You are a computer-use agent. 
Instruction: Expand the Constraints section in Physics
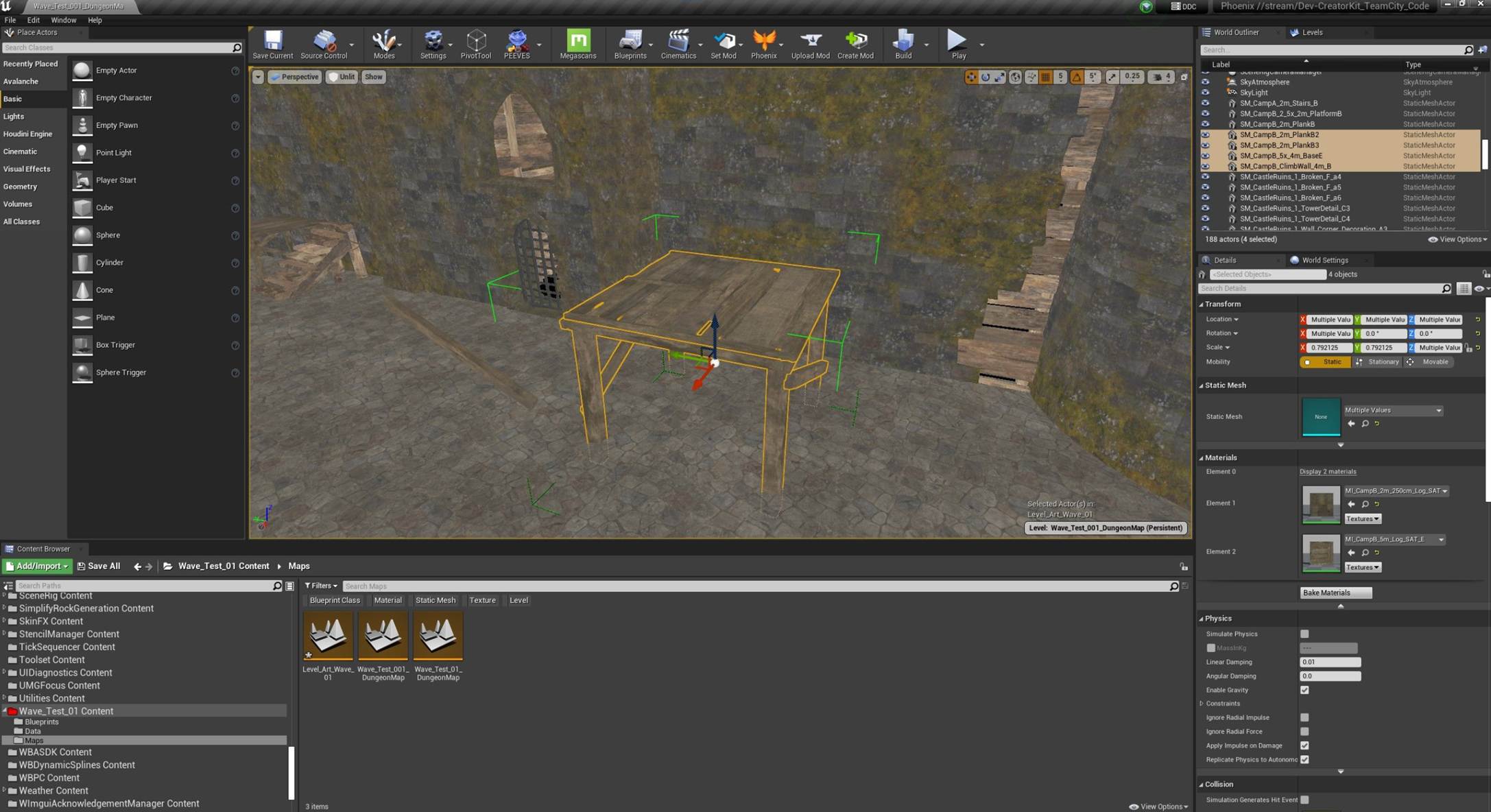pos(1202,704)
